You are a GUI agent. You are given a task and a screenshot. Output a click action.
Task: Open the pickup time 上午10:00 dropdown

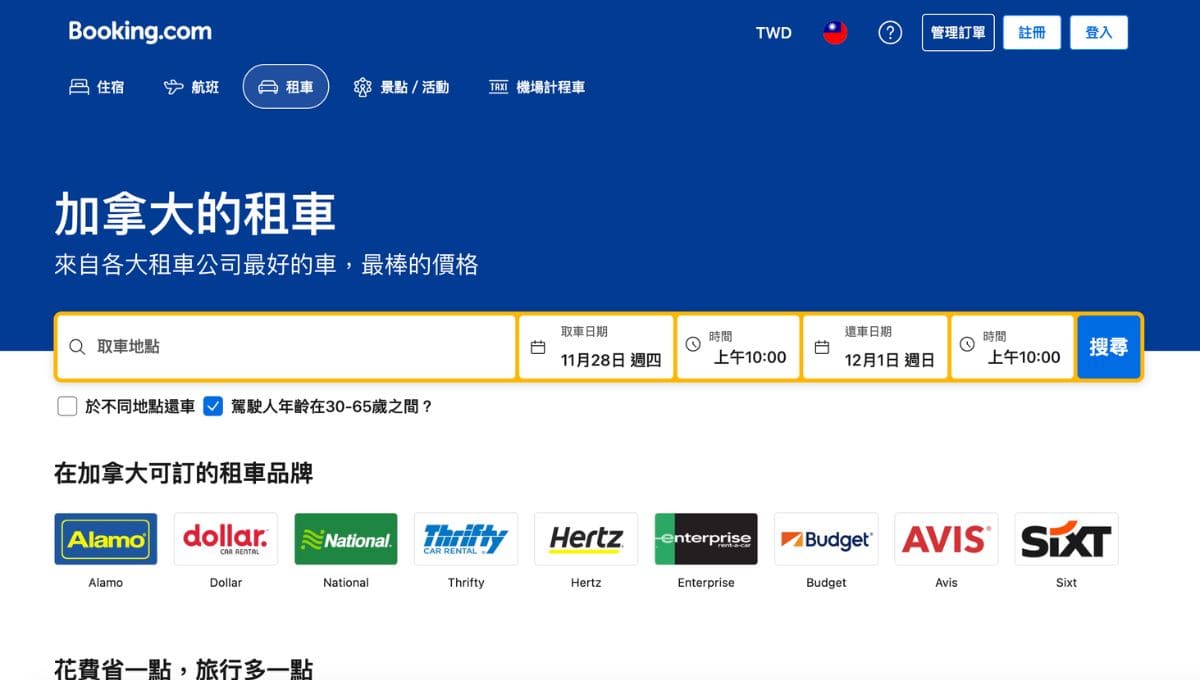pyautogui.click(x=738, y=347)
